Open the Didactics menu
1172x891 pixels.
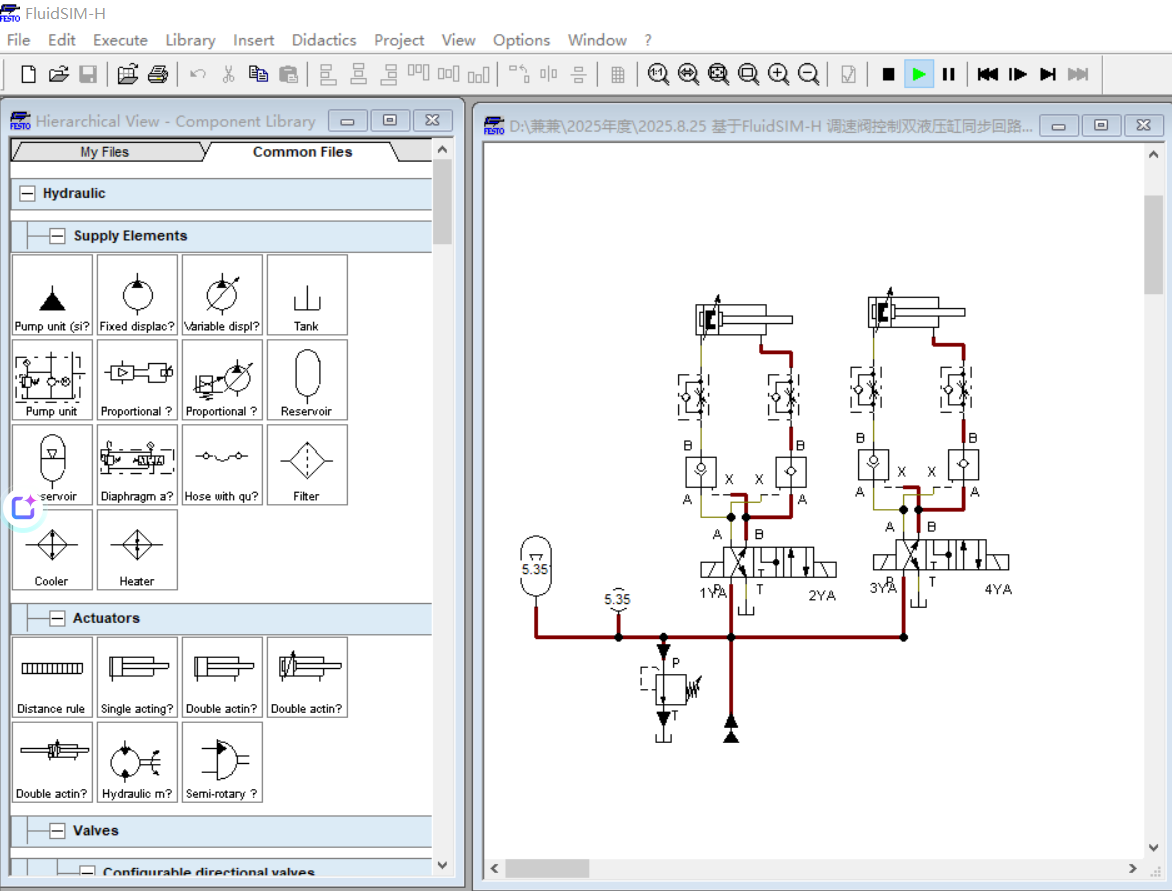(324, 40)
